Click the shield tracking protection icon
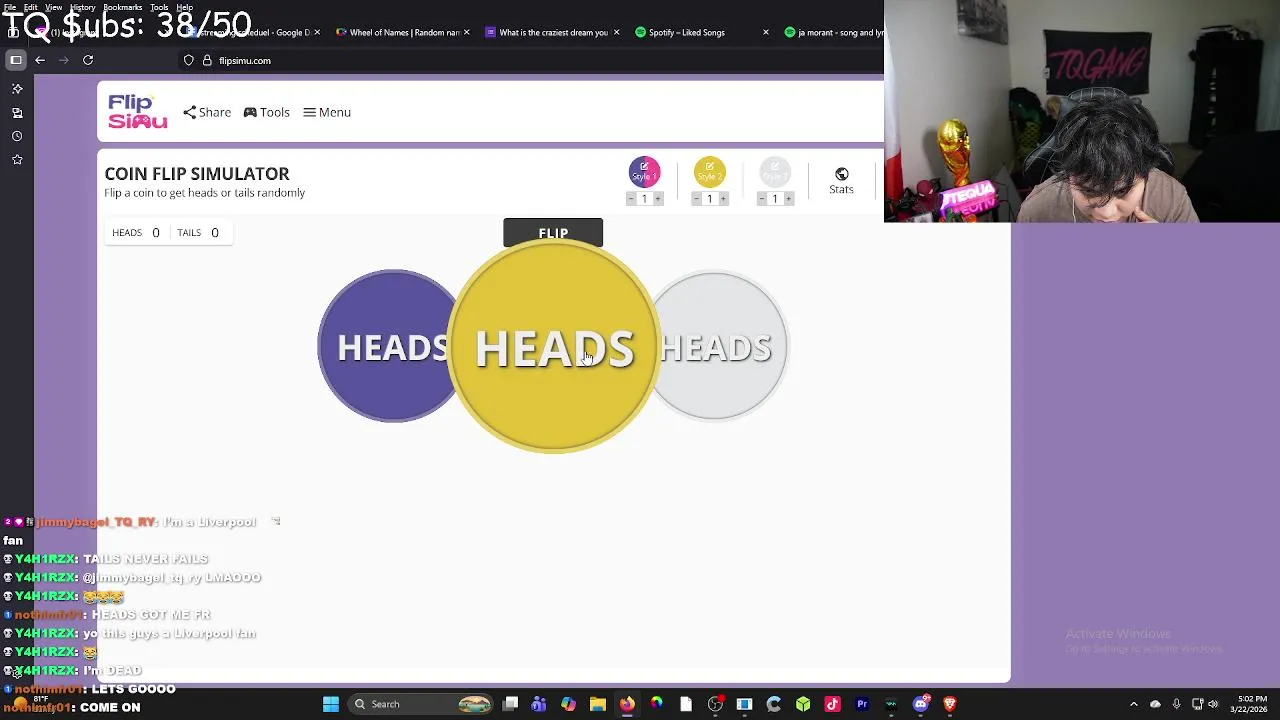 click(188, 60)
